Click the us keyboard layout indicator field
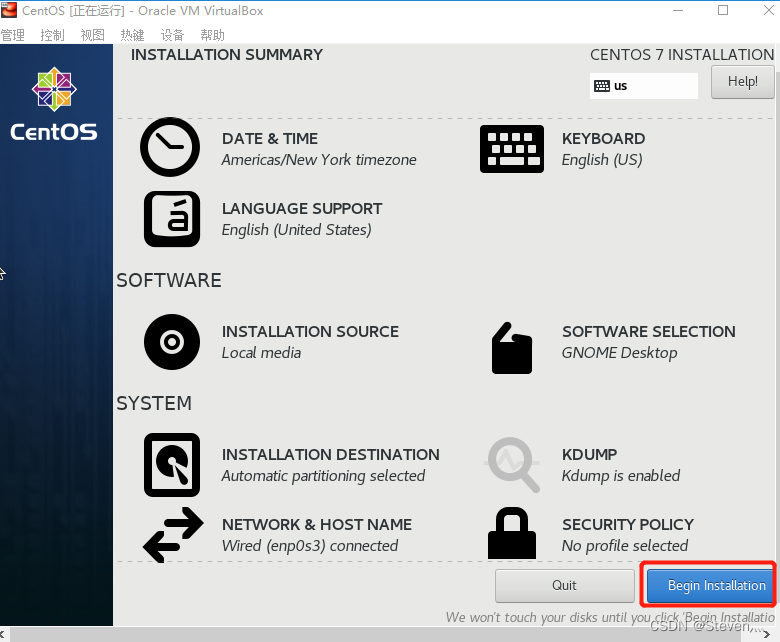Viewport: 780px width, 642px height. pos(644,86)
